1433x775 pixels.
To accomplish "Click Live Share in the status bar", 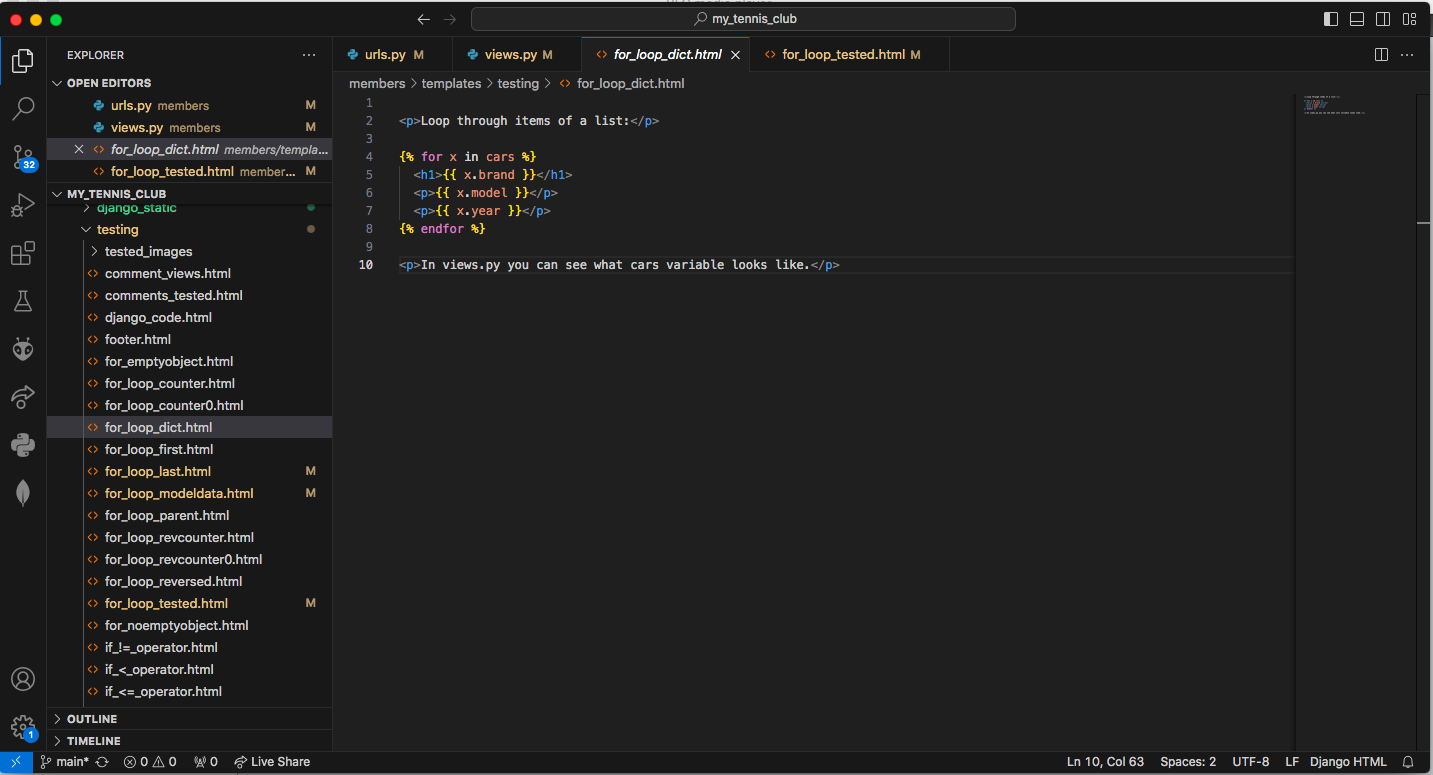I will (x=272, y=762).
